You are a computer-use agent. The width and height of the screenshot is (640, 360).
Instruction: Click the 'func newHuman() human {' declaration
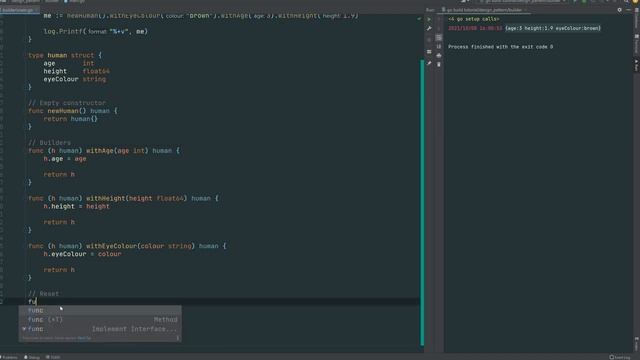coord(73,111)
